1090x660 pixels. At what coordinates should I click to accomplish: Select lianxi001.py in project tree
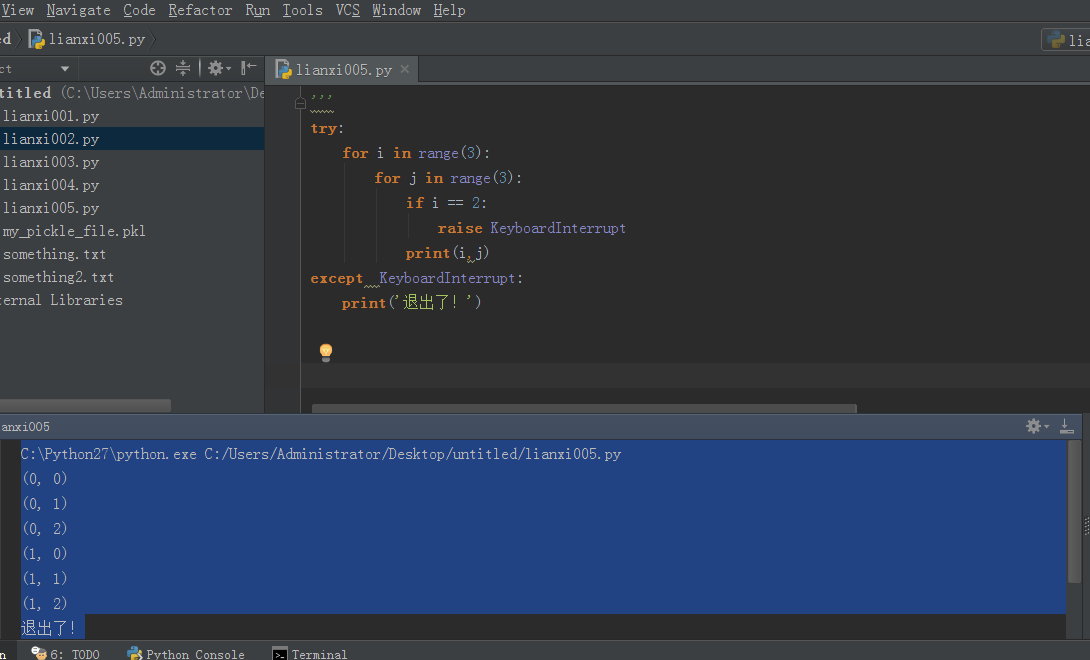click(x=51, y=116)
